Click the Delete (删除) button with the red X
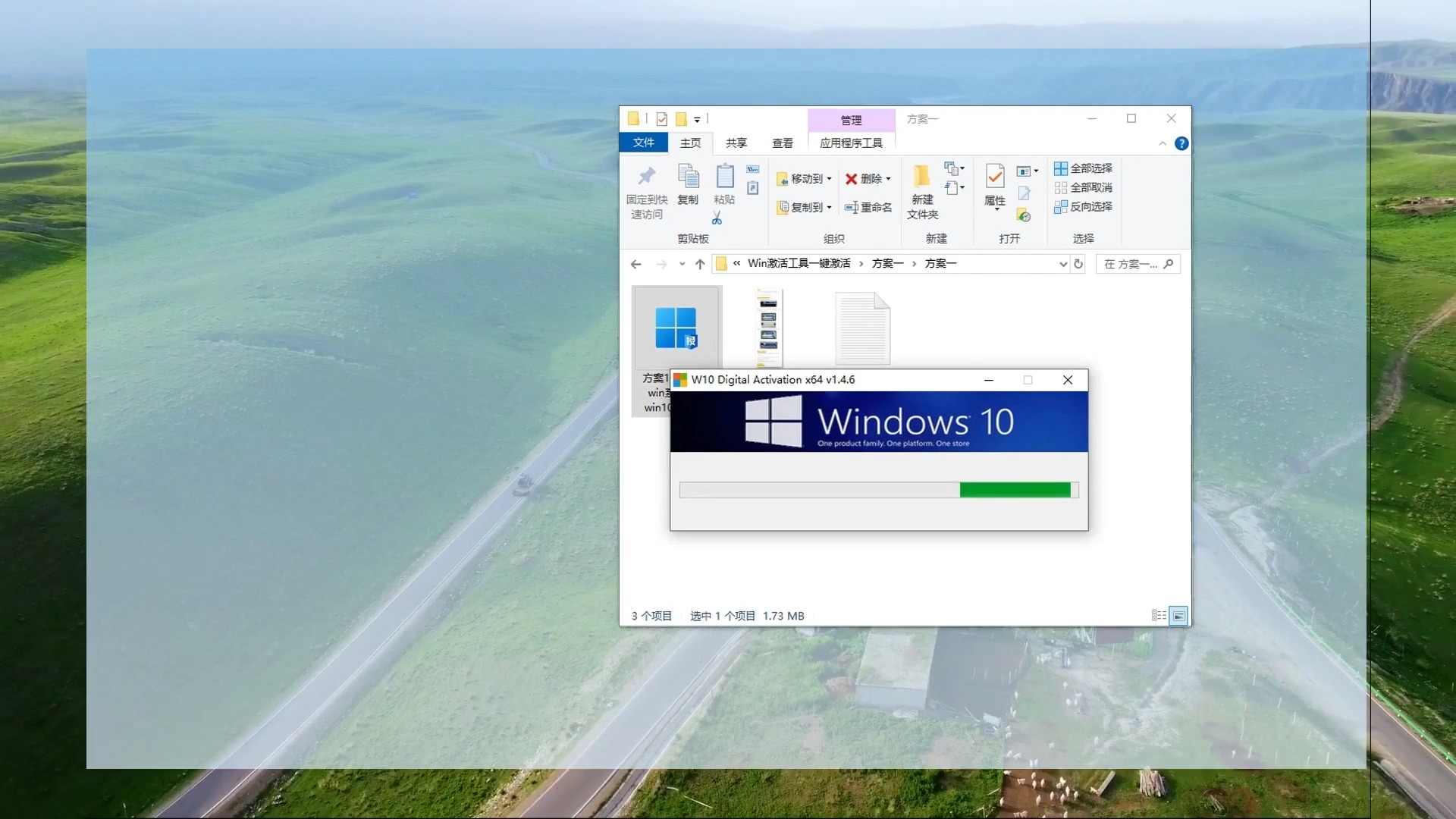The width and height of the screenshot is (1456, 819). pyautogui.click(x=863, y=179)
